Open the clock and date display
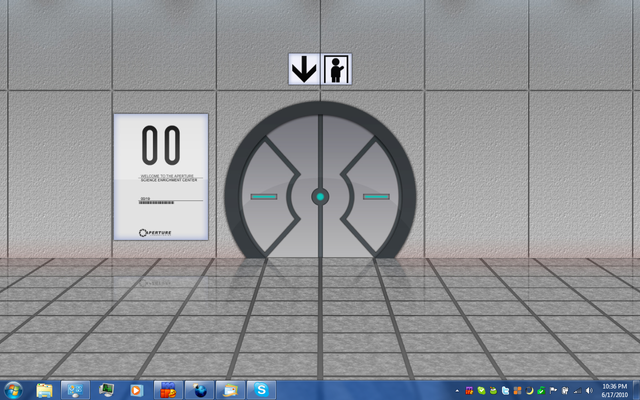This screenshot has height=400, width=640. coord(615,391)
